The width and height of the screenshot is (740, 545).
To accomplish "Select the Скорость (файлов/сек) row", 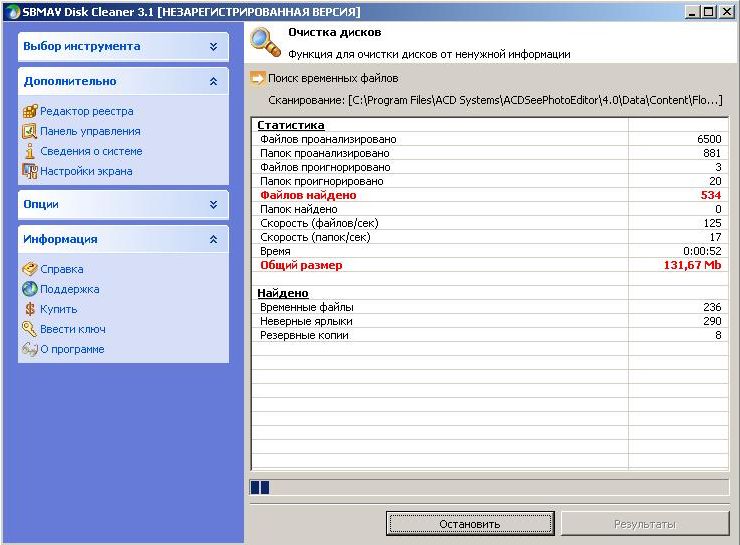I will 490,223.
